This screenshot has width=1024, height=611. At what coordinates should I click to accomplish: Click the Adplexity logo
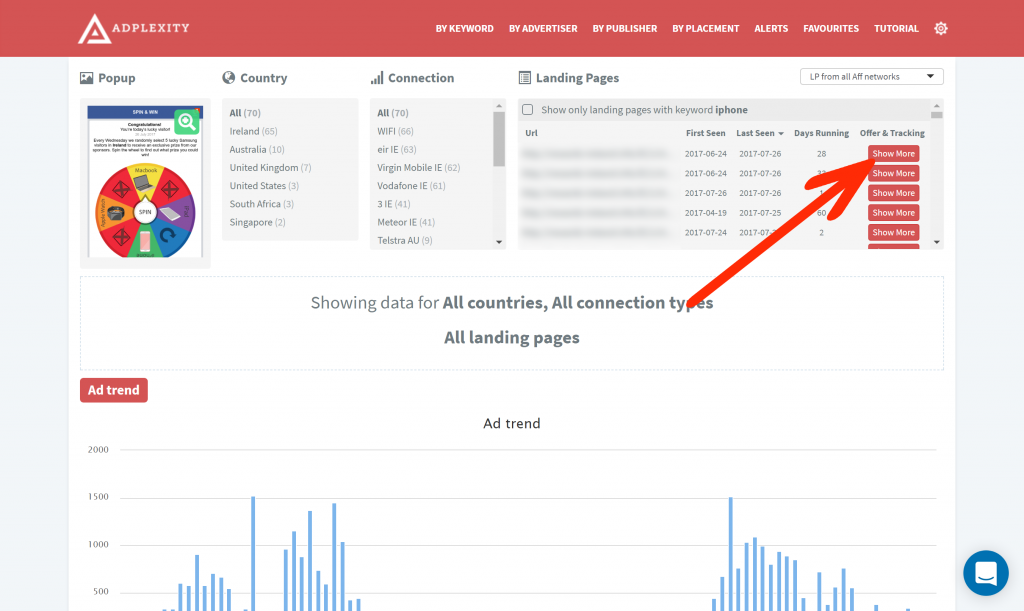coord(134,29)
